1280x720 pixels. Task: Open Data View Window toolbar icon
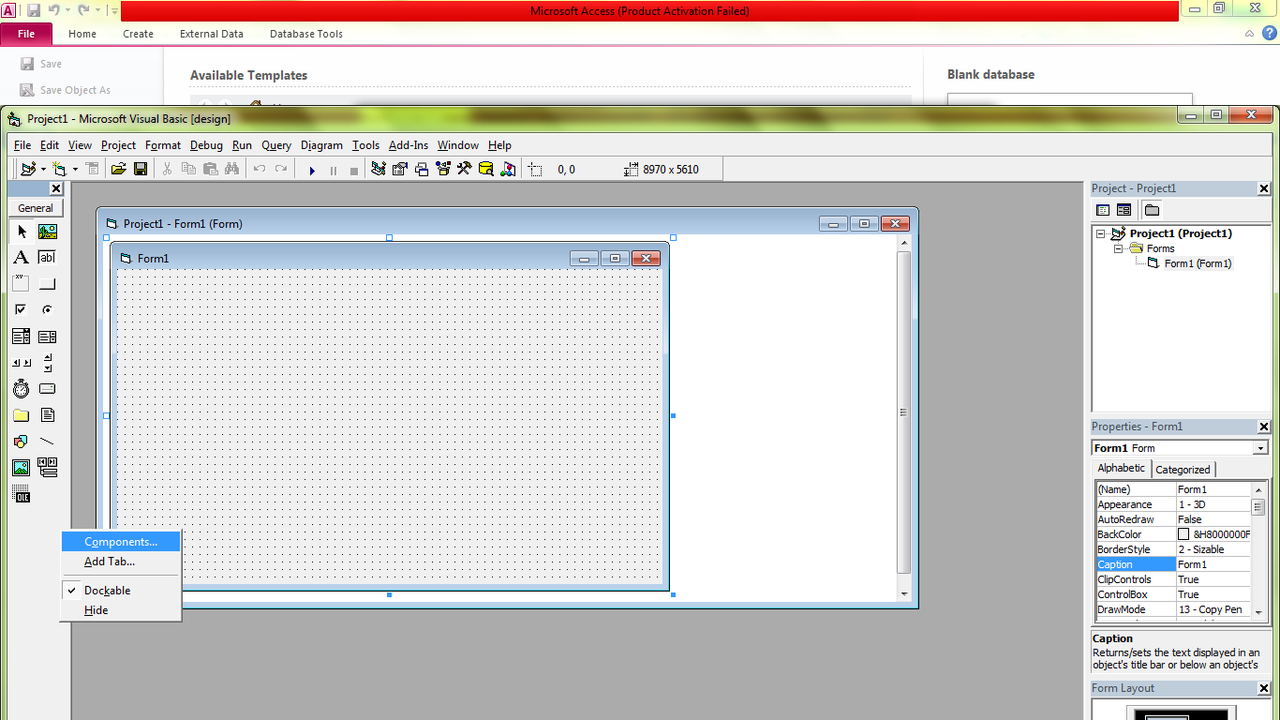(486, 169)
